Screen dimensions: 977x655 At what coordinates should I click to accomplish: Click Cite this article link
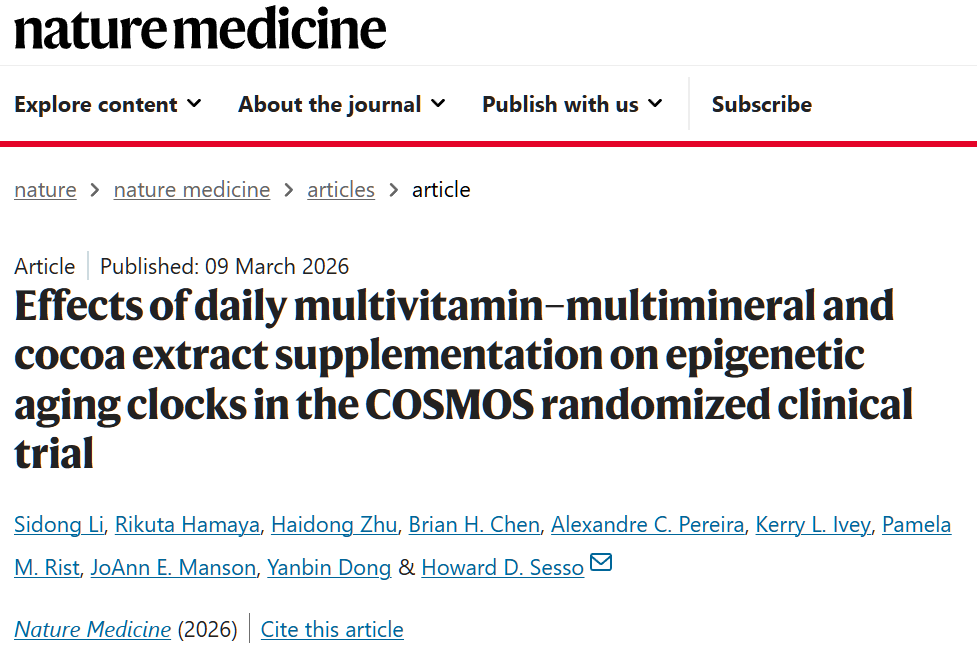click(x=332, y=629)
